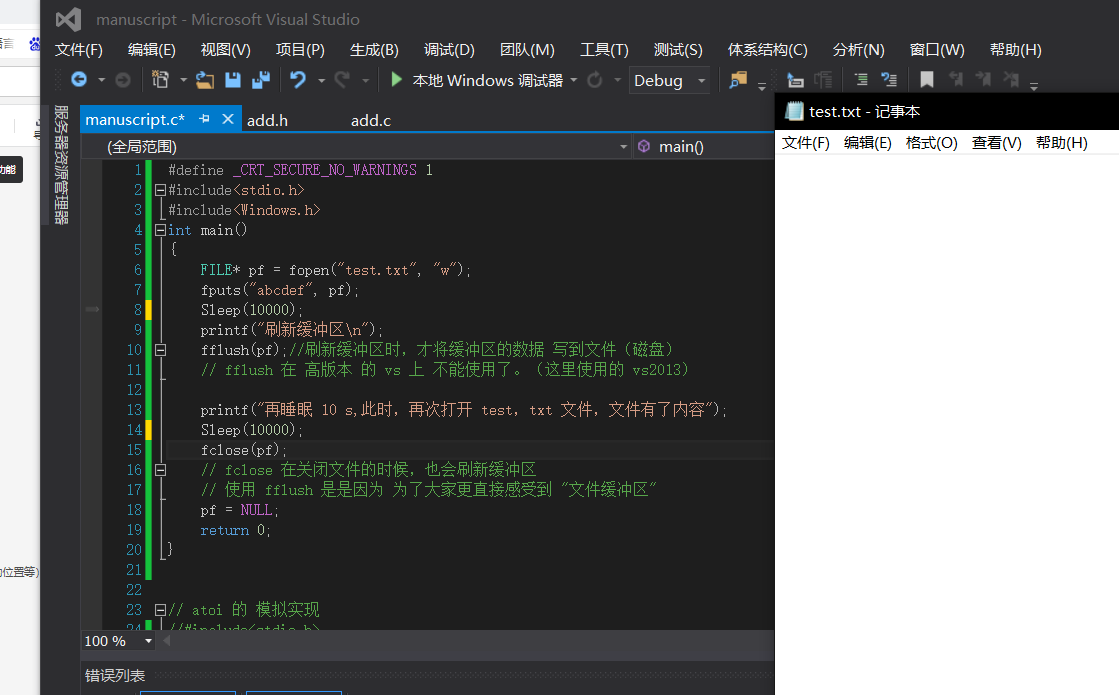Open toolbar overflow options after Find icon

[761, 86]
